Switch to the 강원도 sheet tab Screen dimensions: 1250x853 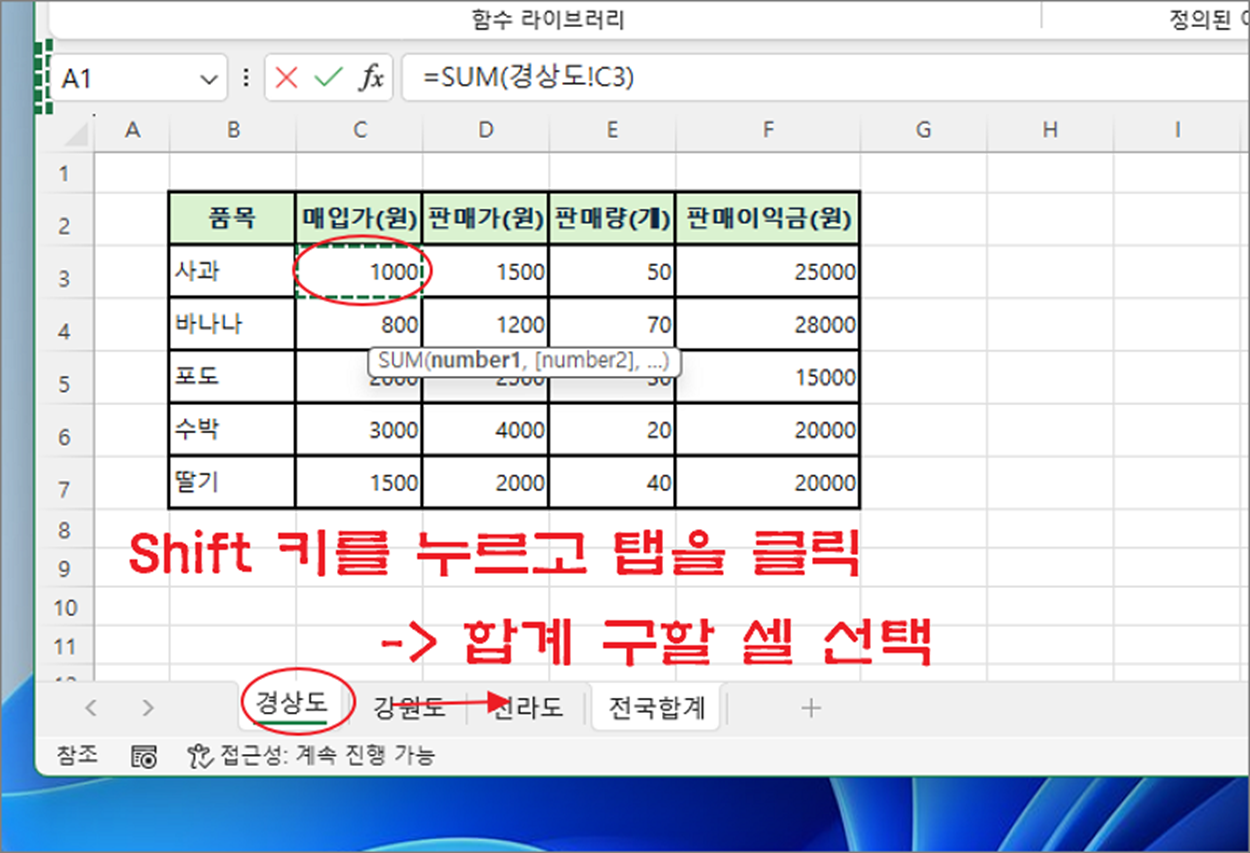pos(408,708)
